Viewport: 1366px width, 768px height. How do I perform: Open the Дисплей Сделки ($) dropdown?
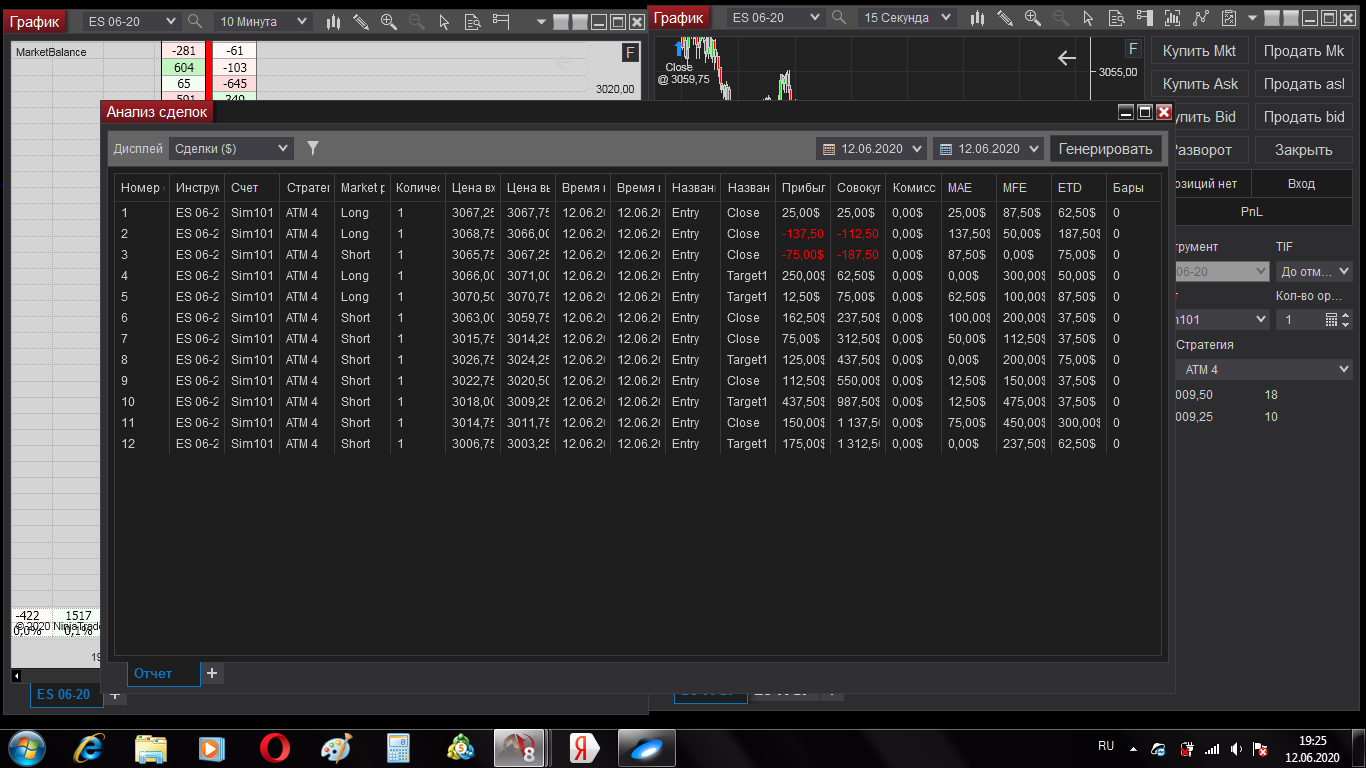coord(231,148)
